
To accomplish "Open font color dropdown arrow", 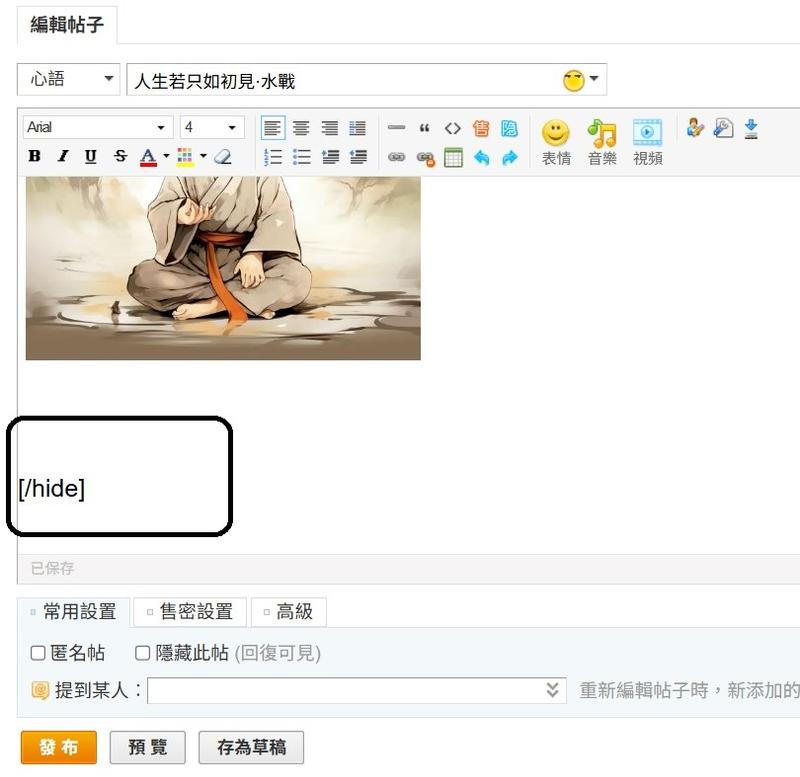I will coord(166,156).
